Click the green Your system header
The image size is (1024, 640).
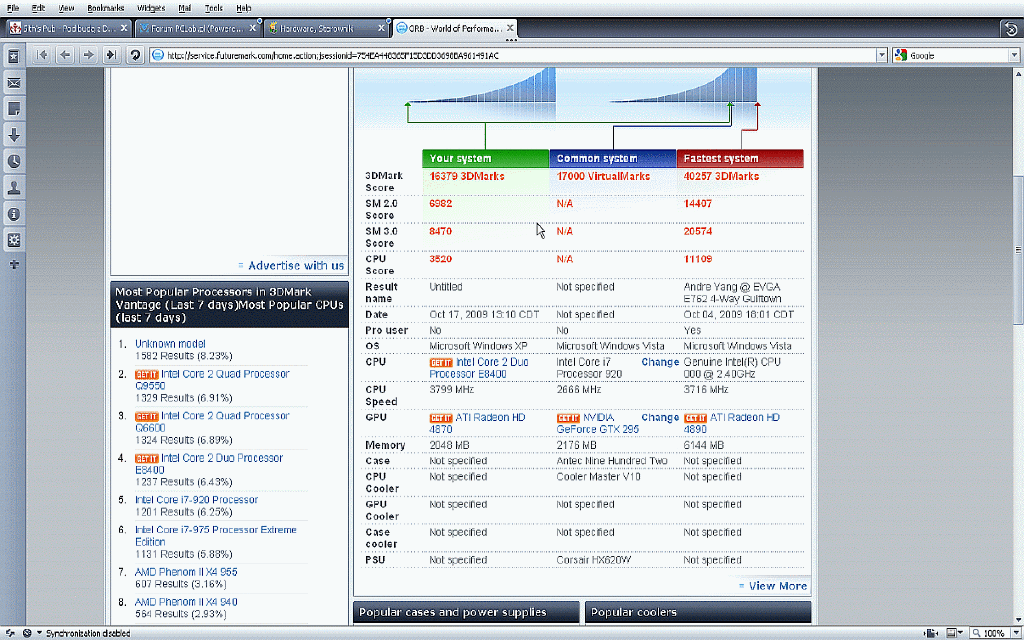tap(485, 158)
